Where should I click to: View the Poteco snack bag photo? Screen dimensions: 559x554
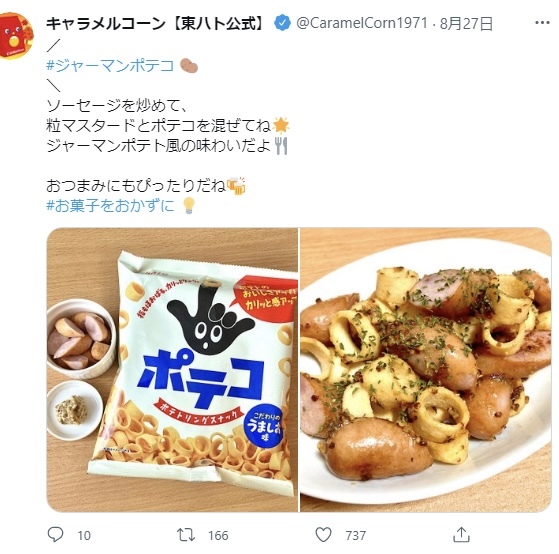(172, 370)
